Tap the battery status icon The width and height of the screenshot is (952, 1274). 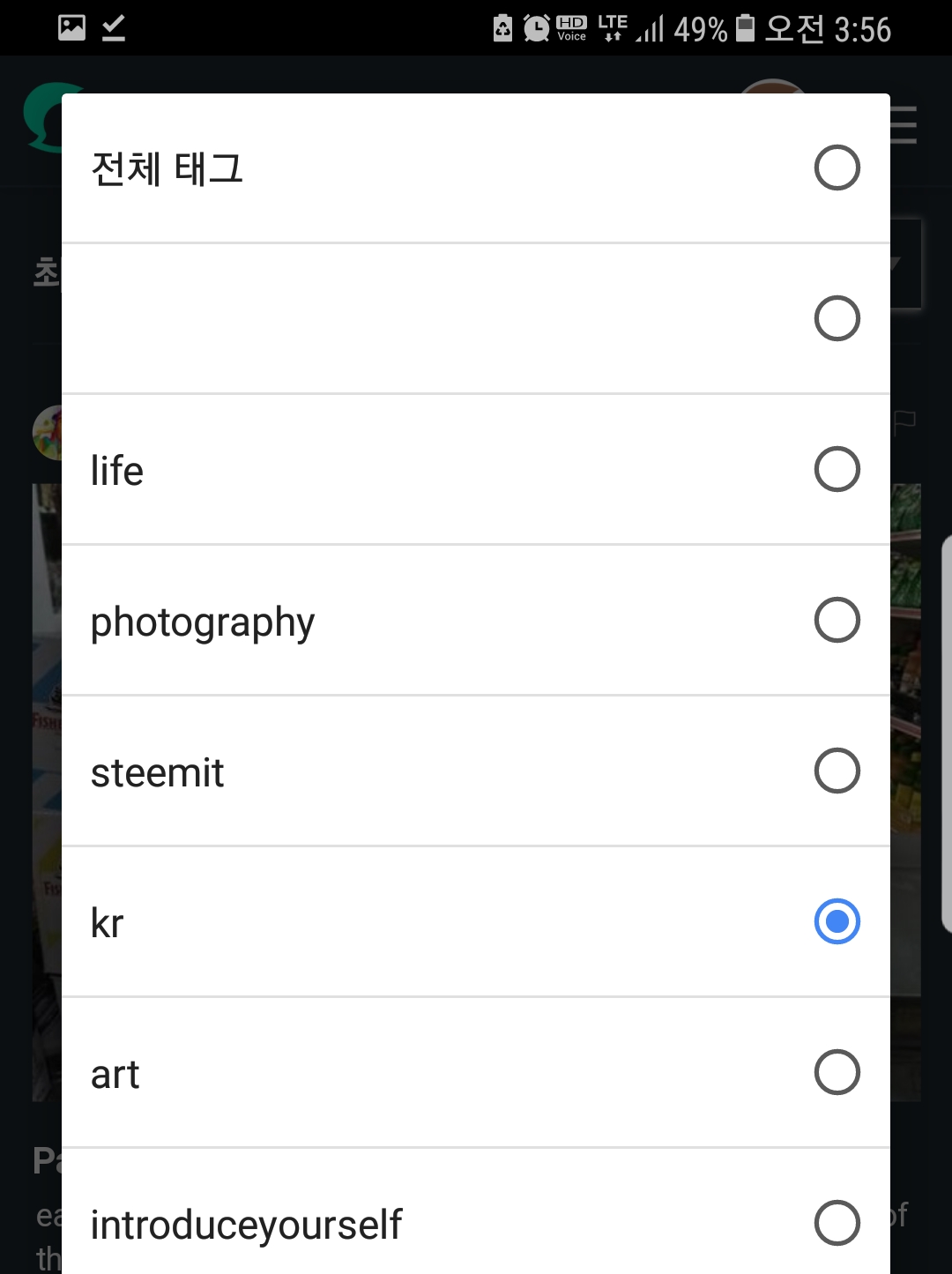(745, 28)
